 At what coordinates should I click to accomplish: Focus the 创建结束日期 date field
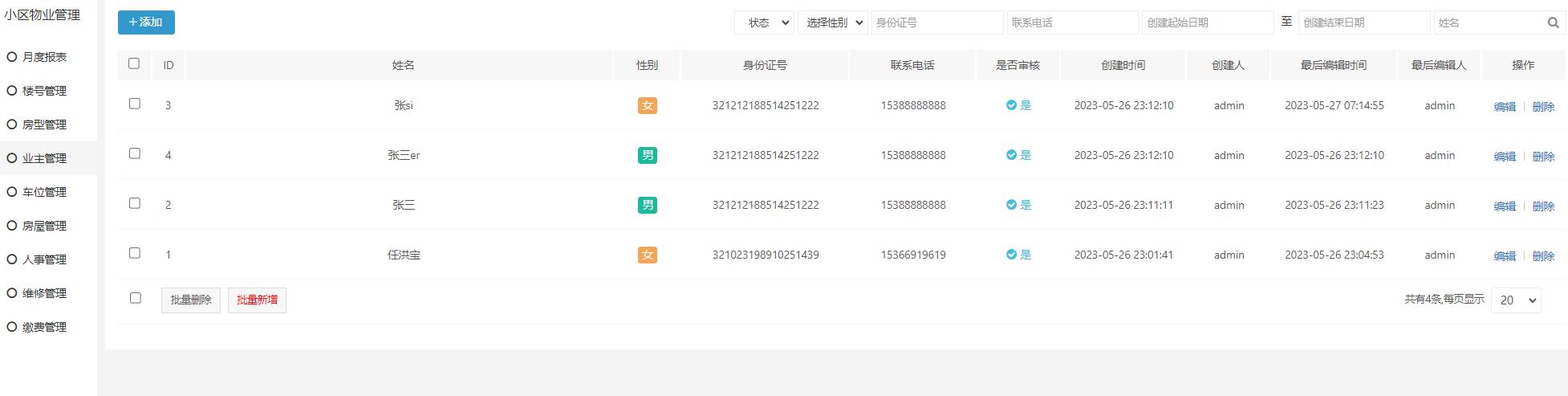1364,22
